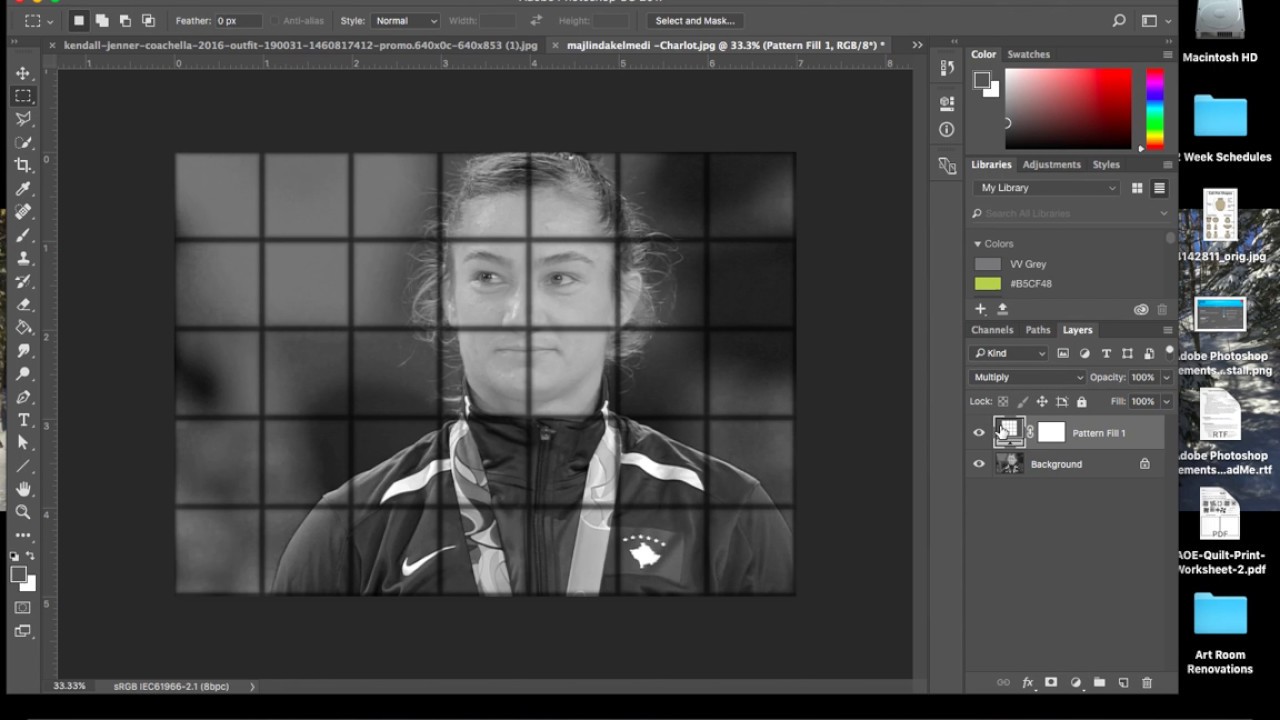Change the screen mode
The image size is (1280, 720).
23,631
